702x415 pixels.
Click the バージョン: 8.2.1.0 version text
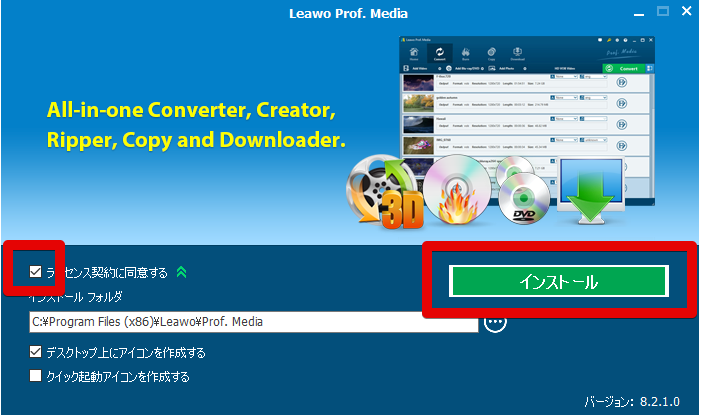(x=632, y=402)
